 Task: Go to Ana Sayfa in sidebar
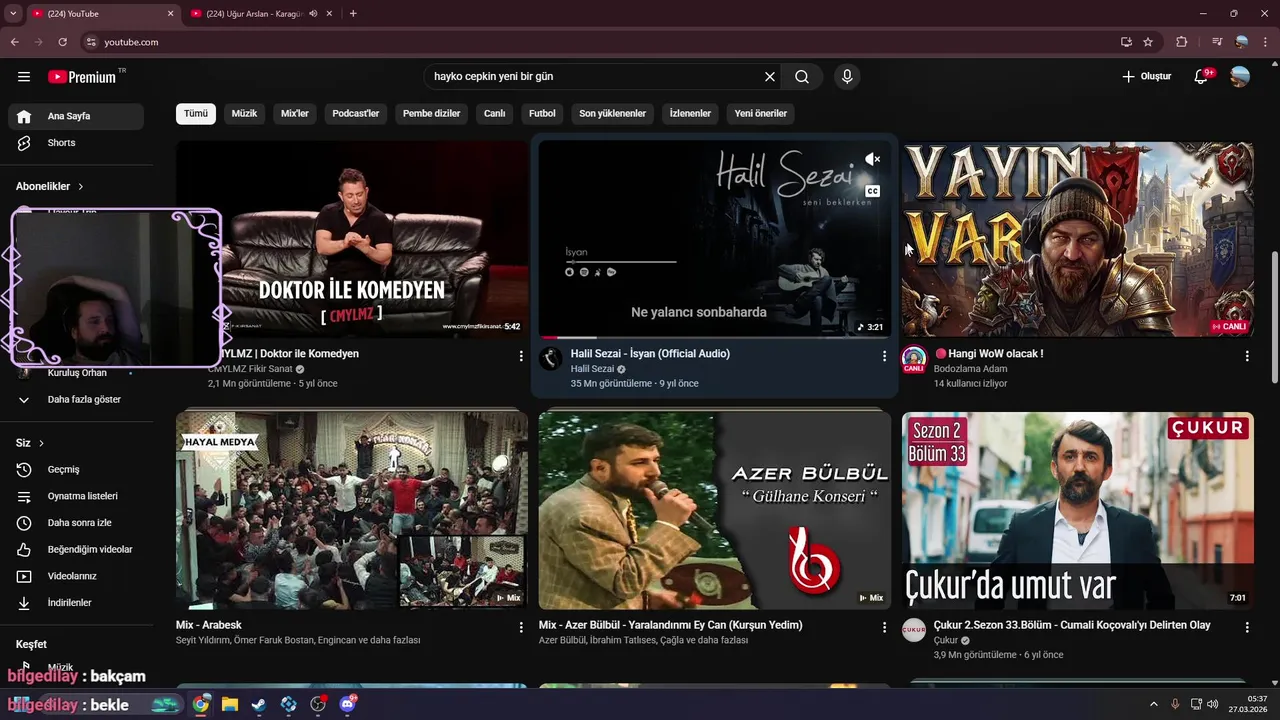pos(76,116)
